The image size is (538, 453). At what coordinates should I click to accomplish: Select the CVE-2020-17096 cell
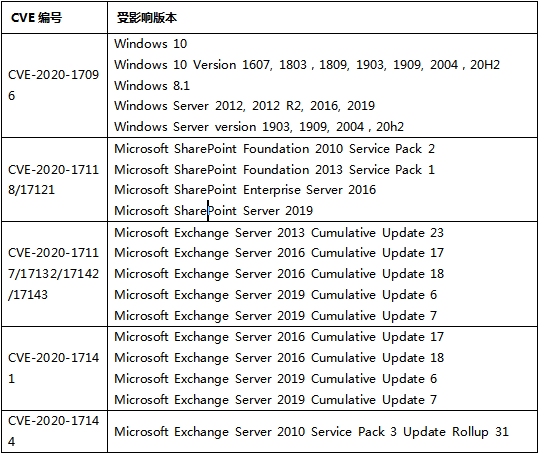click(x=54, y=85)
